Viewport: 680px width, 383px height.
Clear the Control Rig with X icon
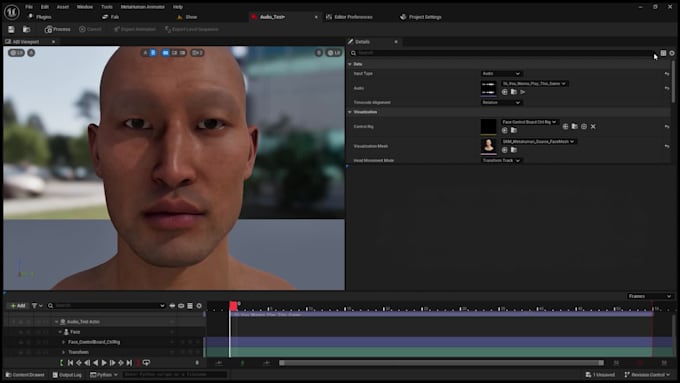(x=593, y=127)
